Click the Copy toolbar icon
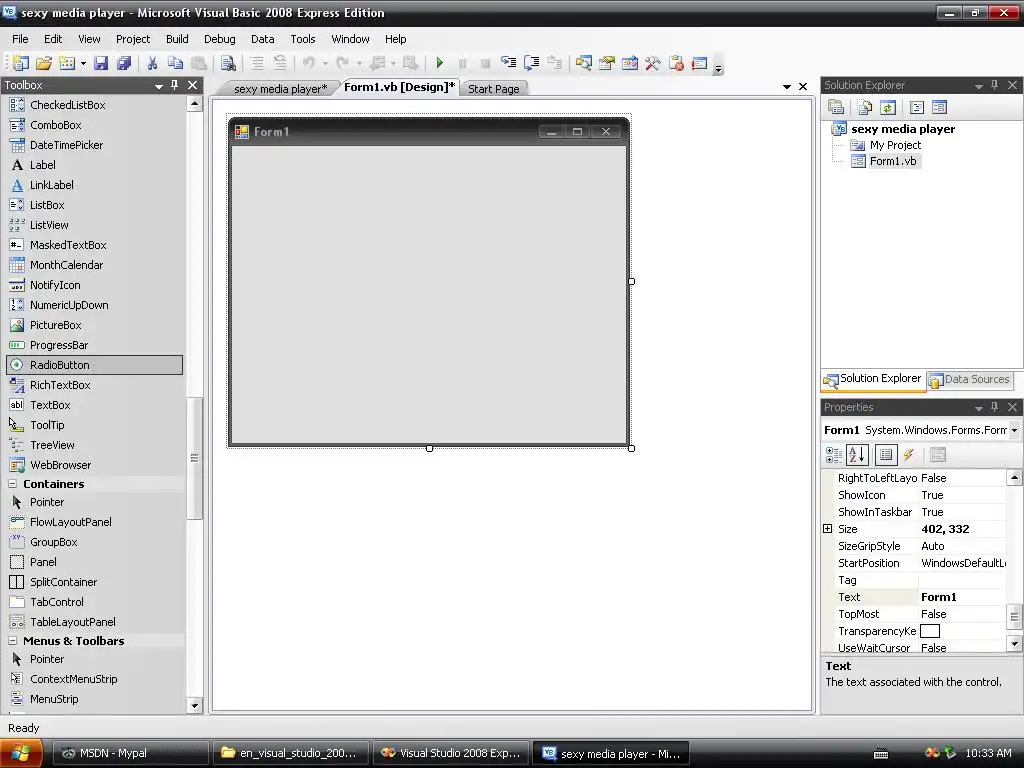1024x768 pixels. 175,63
